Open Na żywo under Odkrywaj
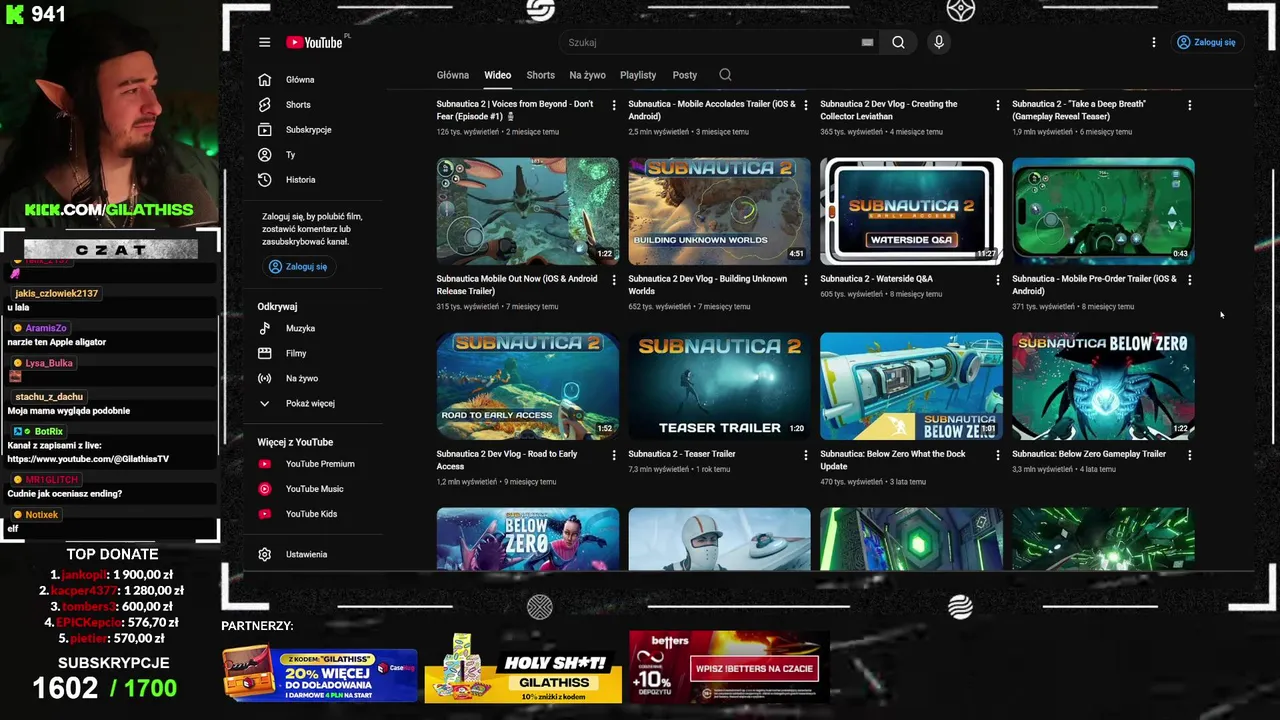This screenshot has height=720, width=1280. pyautogui.click(x=302, y=379)
